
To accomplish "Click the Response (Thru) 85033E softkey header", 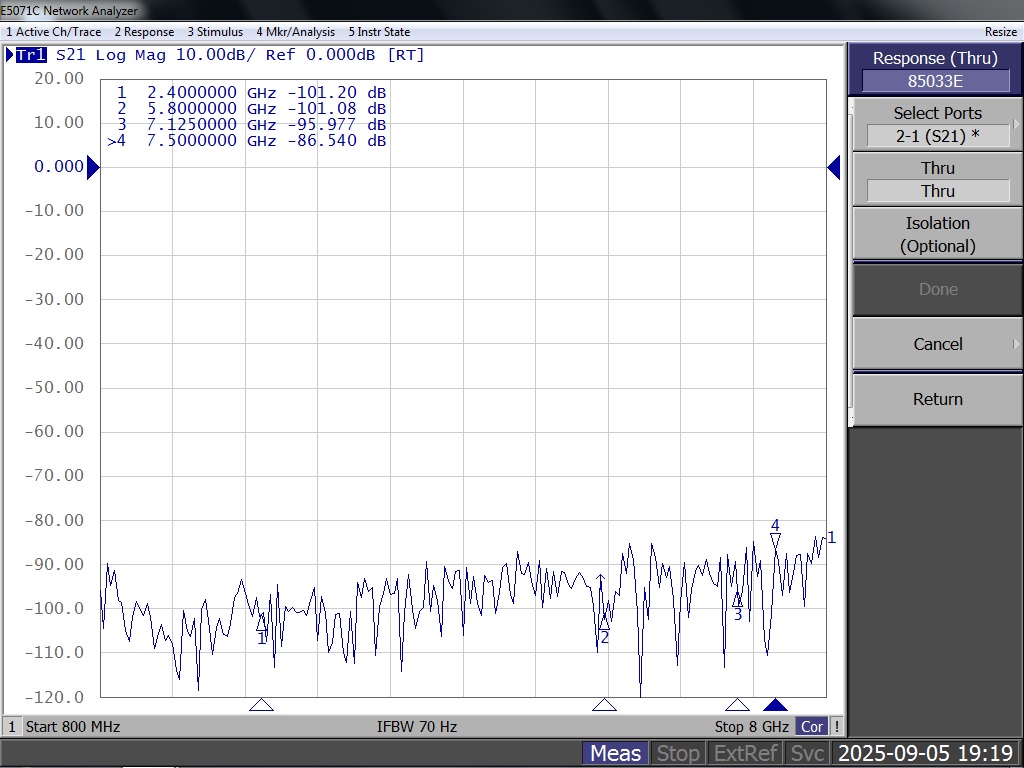I will point(935,69).
